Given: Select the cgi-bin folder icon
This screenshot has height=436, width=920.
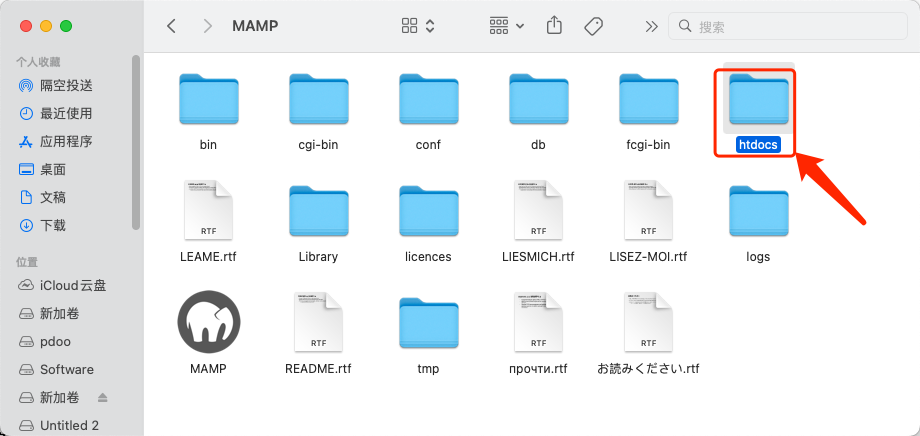Looking at the screenshot, I should click(319, 99).
